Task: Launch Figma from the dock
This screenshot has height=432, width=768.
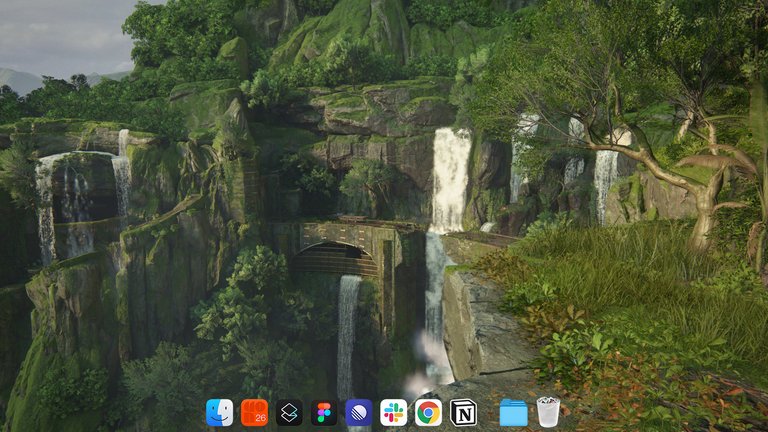Action: pyautogui.click(x=324, y=412)
